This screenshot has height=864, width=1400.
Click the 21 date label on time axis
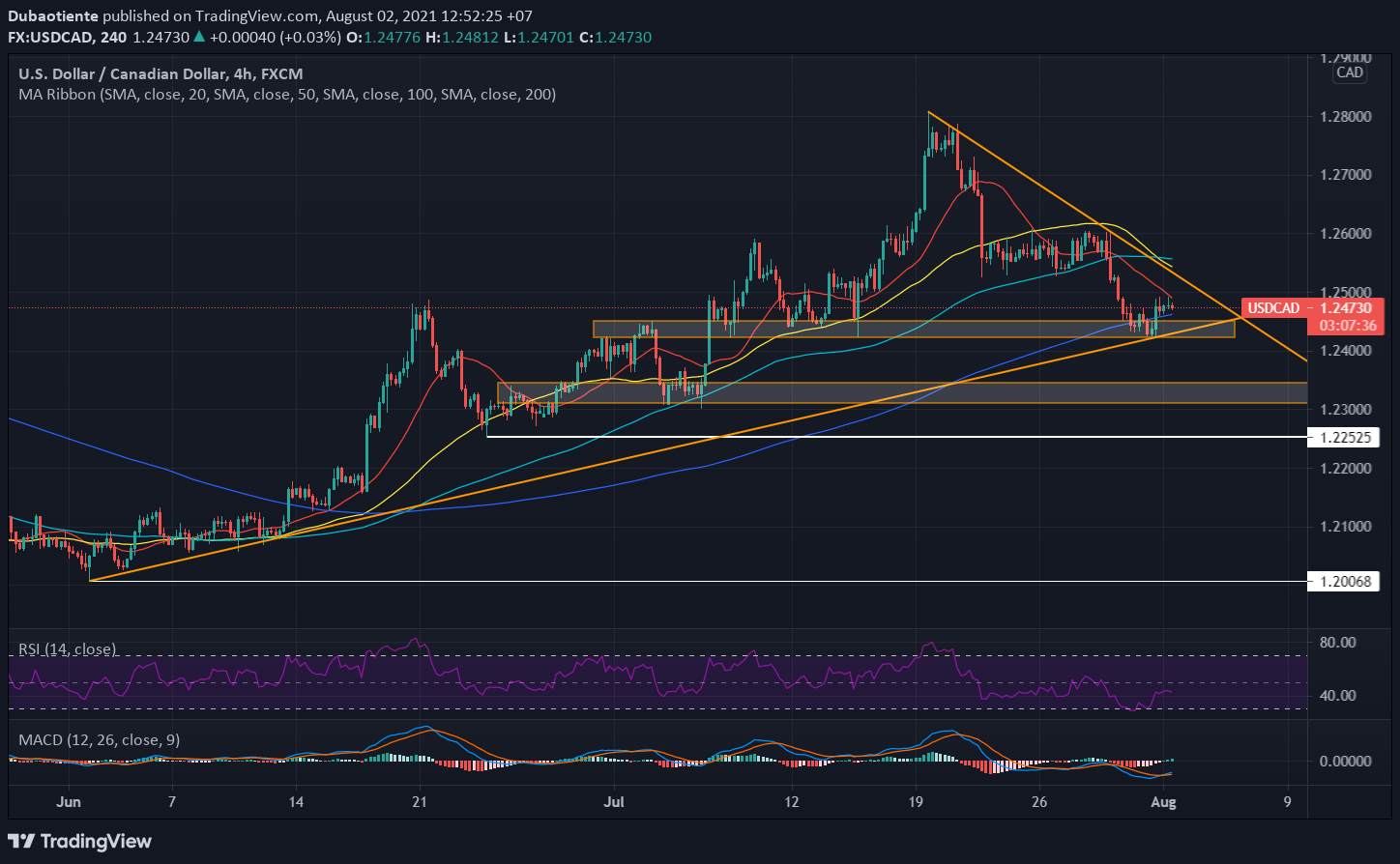point(420,801)
